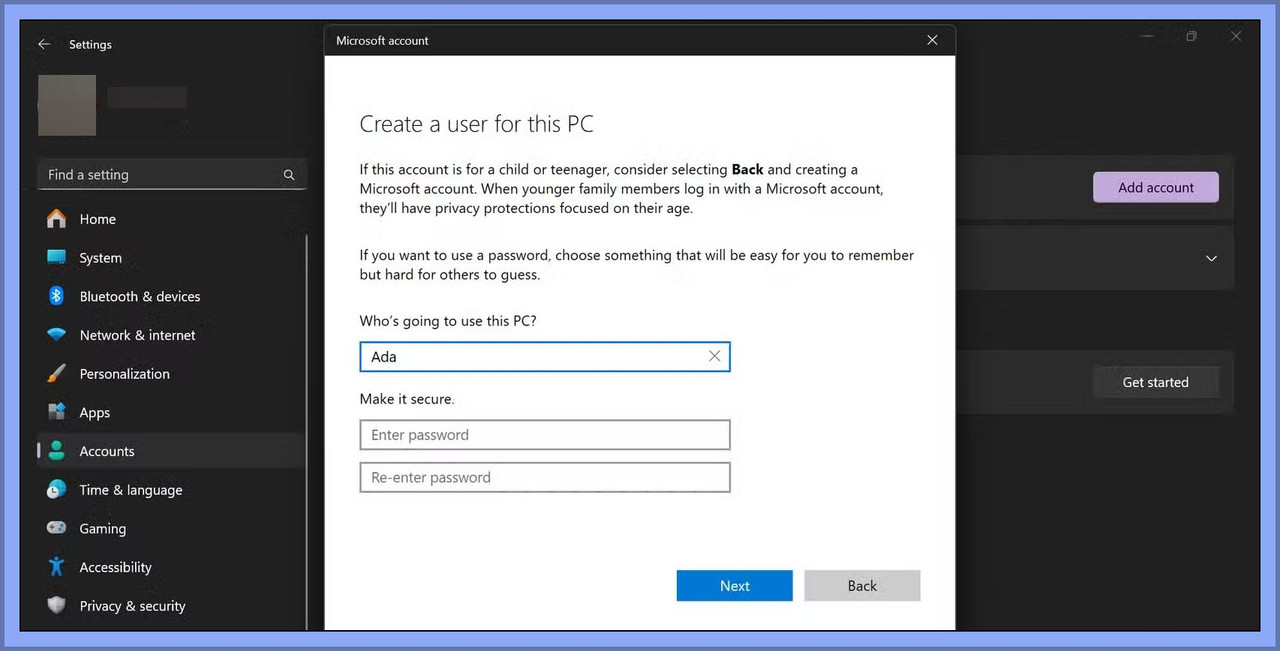Click the Personalization paintbrush icon

point(57,373)
